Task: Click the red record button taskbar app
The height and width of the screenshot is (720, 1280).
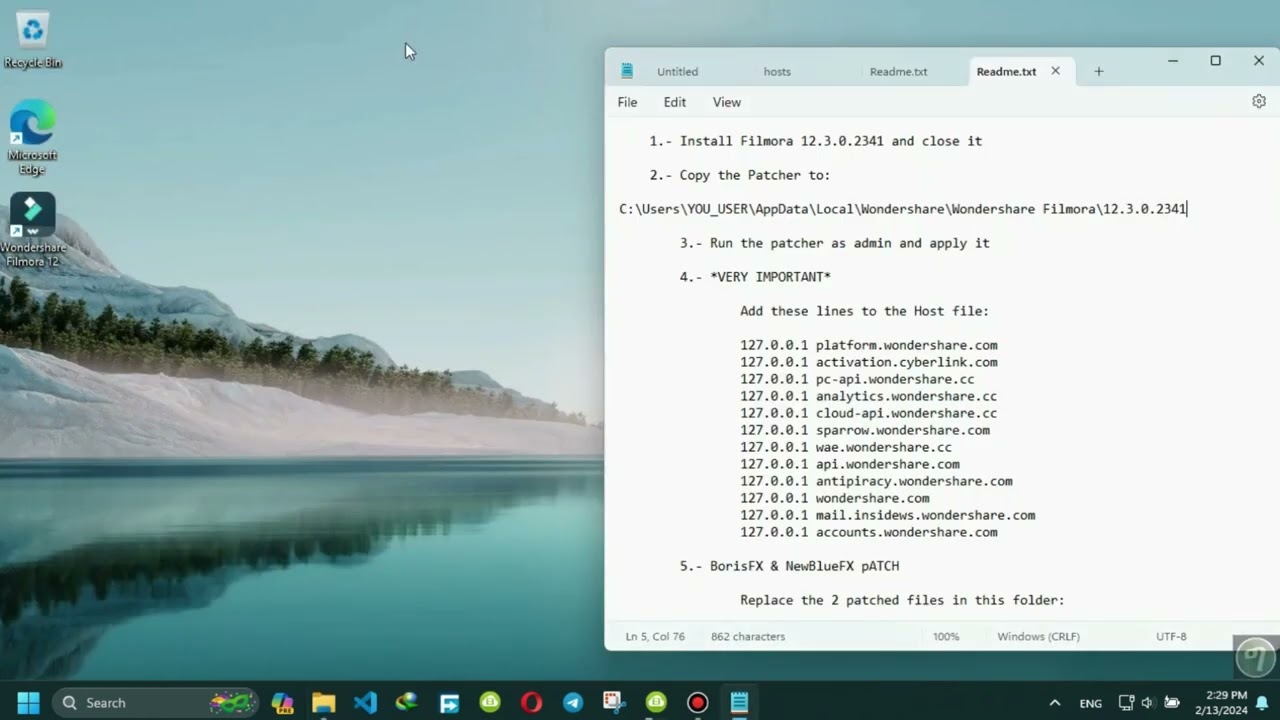Action: 697,703
